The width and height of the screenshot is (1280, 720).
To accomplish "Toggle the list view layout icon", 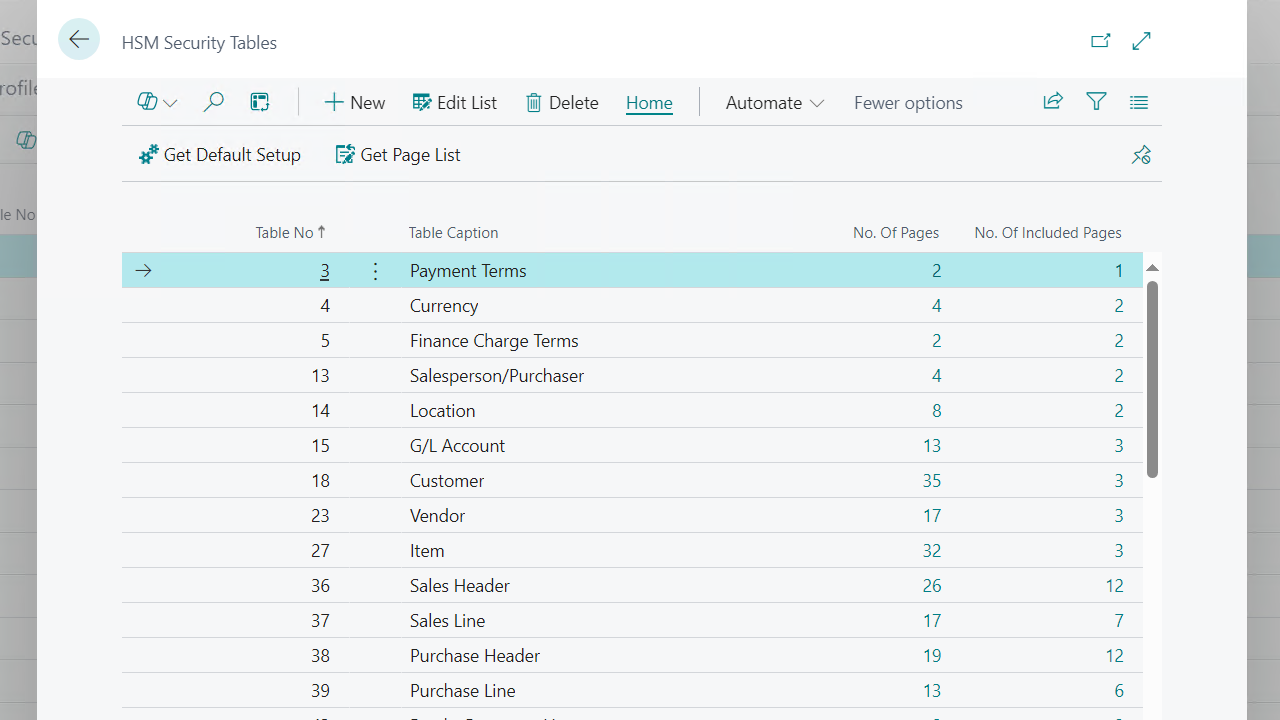I will tap(1138, 102).
